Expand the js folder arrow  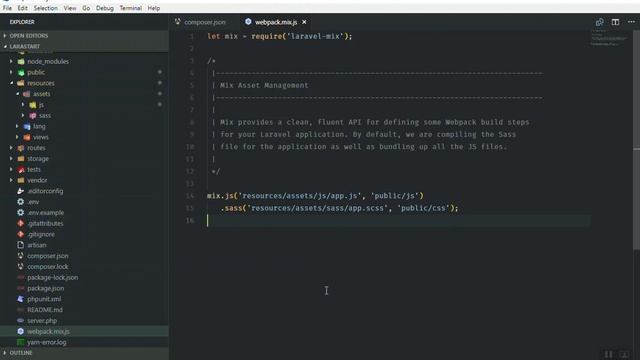pyautogui.click(x=23, y=104)
